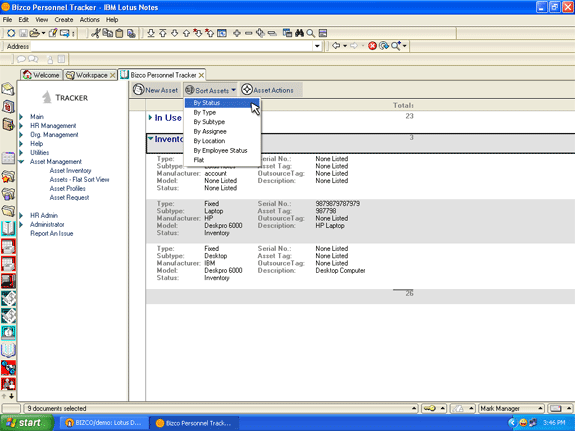Click the Cut scissors toolbar icon

(95, 33)
